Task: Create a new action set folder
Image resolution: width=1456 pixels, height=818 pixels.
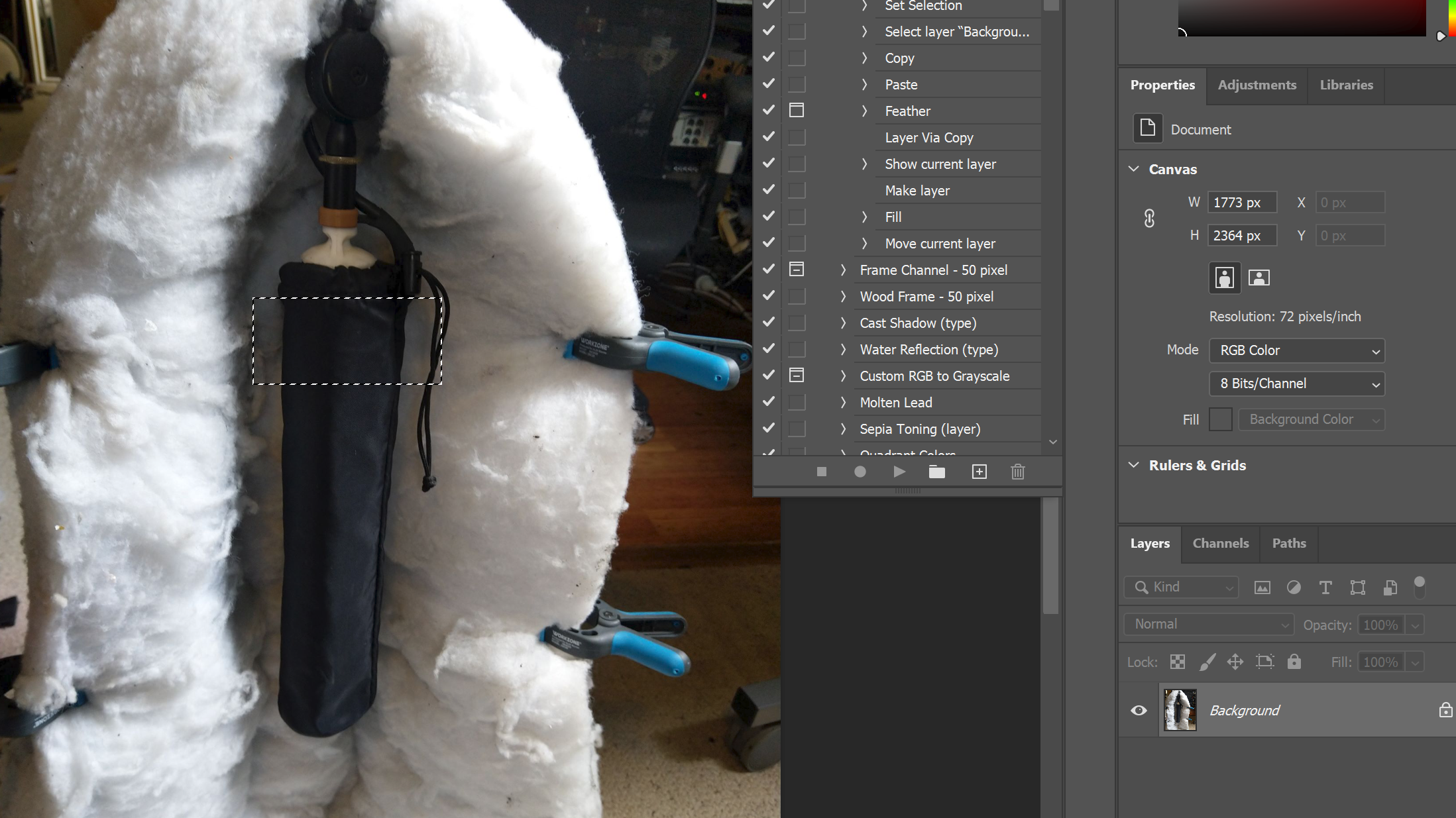Action: tap(937, 472)
